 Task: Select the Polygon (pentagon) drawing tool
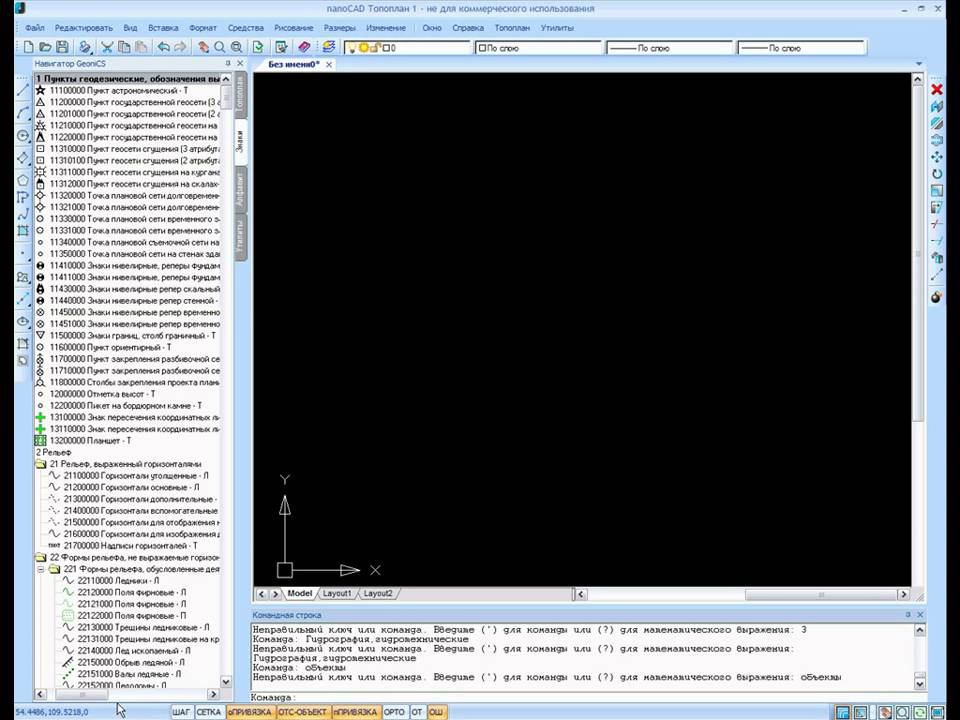point(23,180)
